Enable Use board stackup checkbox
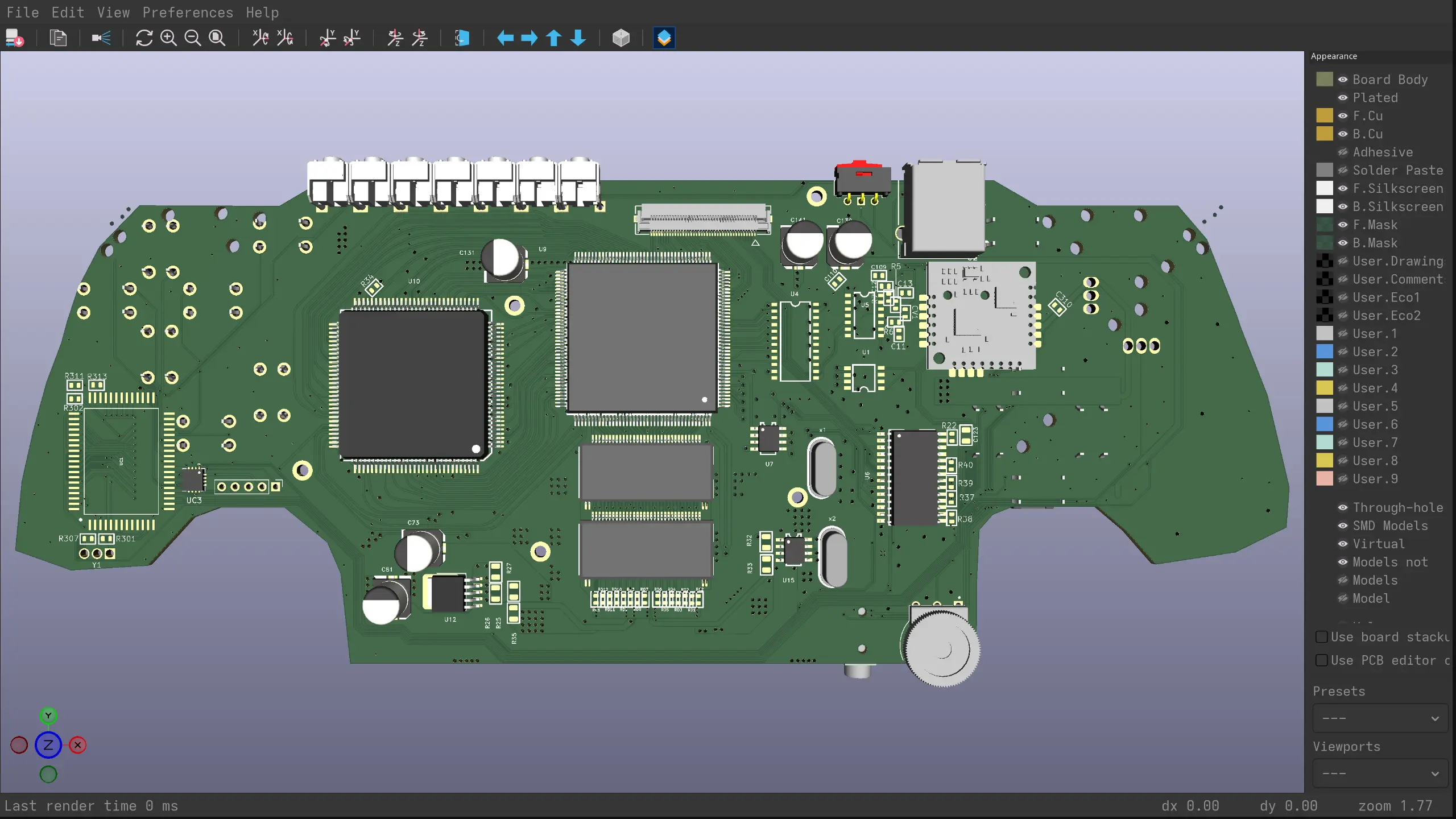This screenshot has width=1456, height=819. (x=1322, y=637)
